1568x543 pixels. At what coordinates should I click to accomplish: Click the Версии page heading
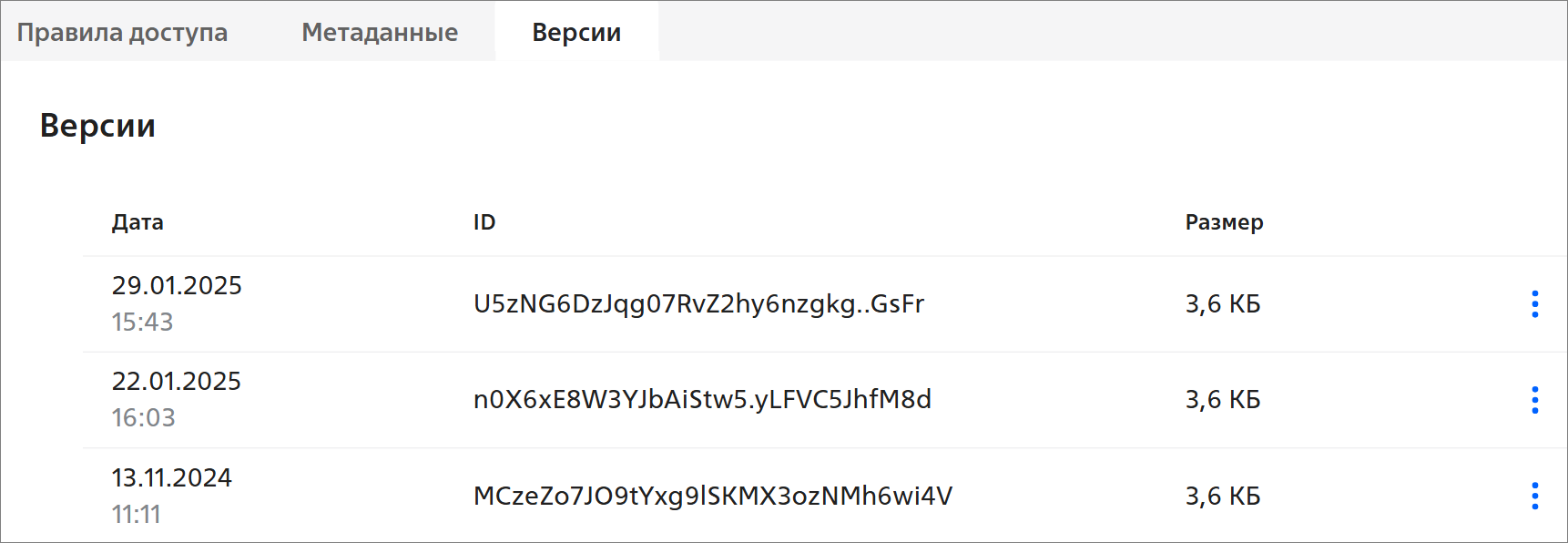pyautogui.click(x=97, y=126)
